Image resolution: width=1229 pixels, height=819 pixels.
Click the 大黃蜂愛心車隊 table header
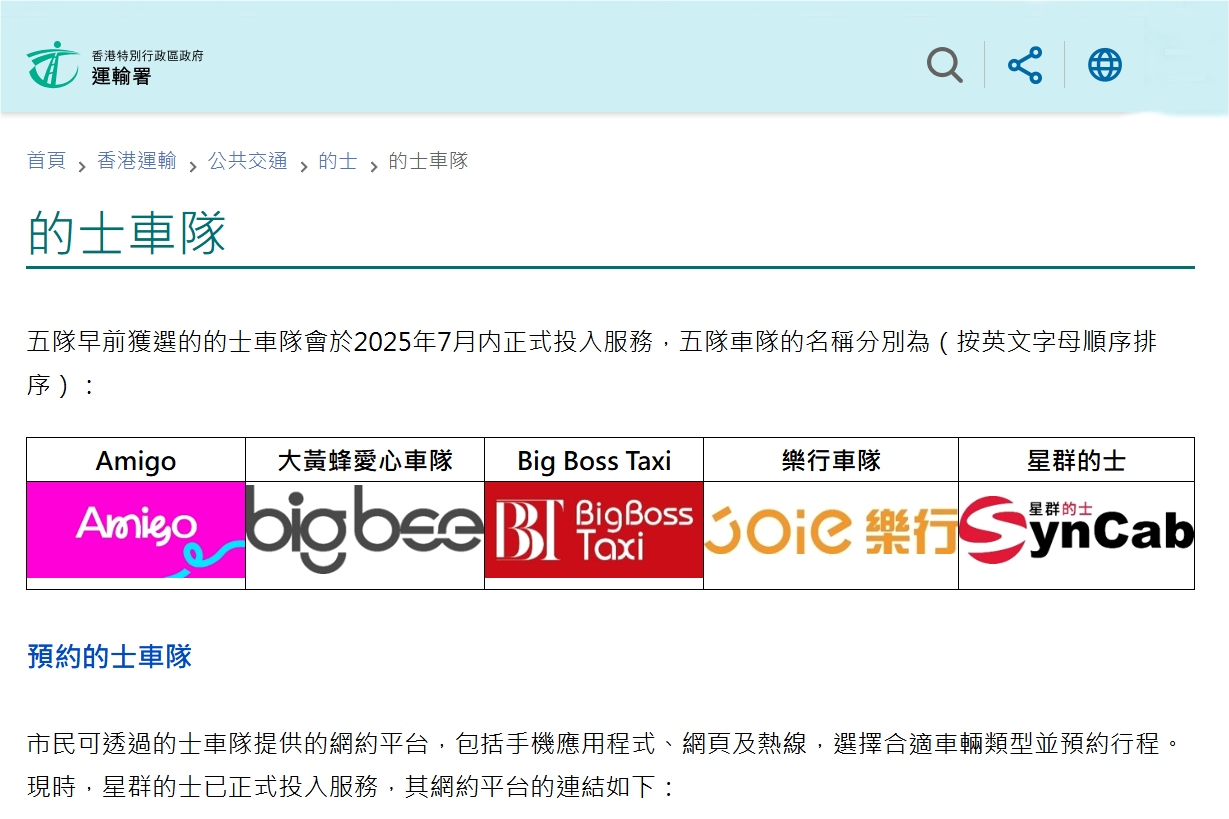click(x=365, y=461)
